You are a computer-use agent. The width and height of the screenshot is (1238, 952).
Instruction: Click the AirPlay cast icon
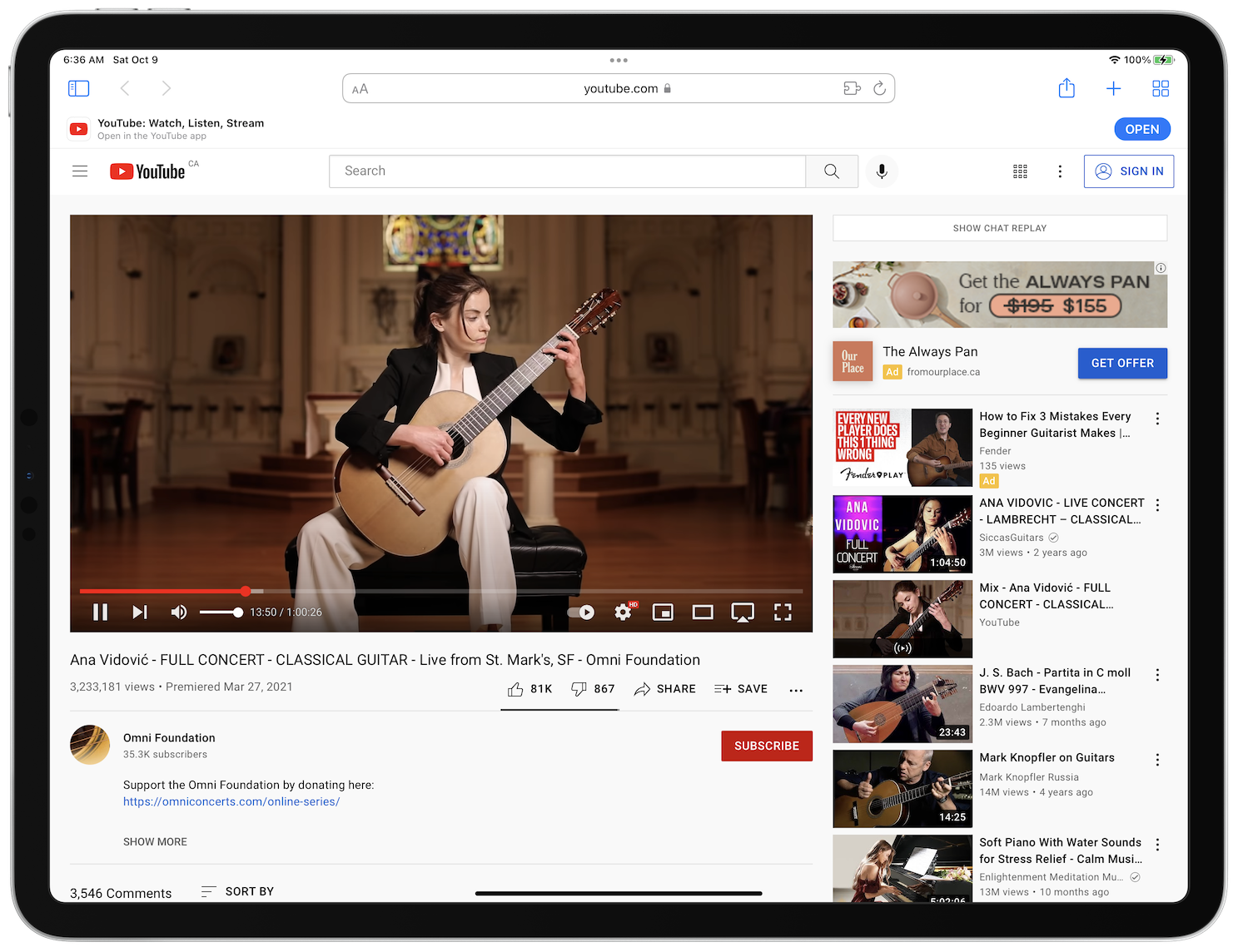pos(743,612)
